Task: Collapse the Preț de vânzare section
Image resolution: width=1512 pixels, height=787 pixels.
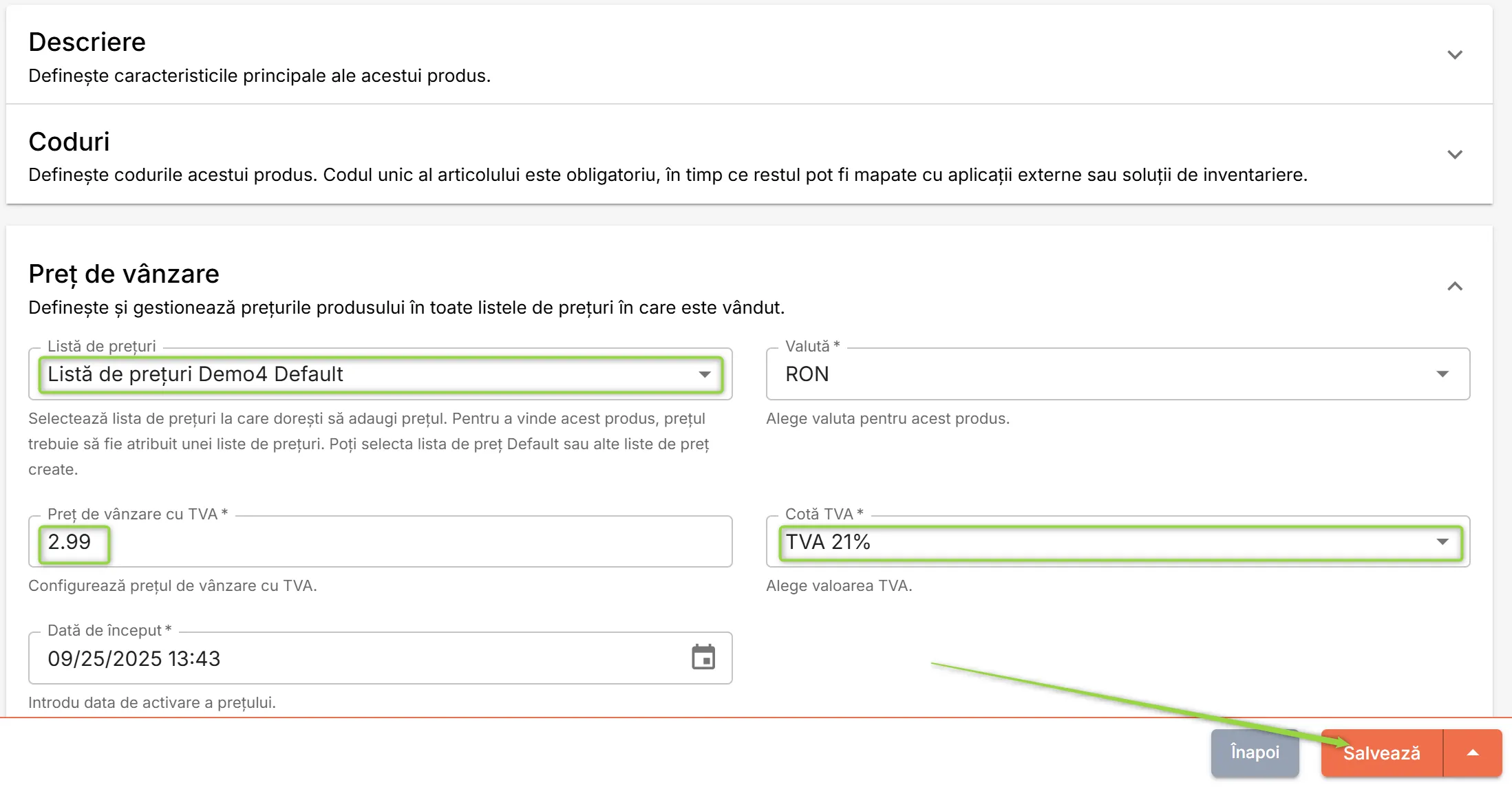Action: [x=1454, y=286]
